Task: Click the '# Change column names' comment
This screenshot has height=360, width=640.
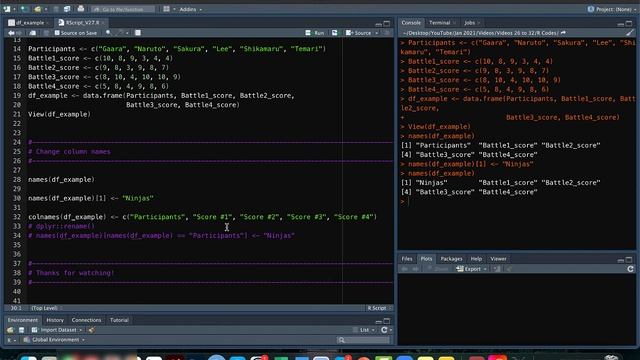Action: (69, 152)
